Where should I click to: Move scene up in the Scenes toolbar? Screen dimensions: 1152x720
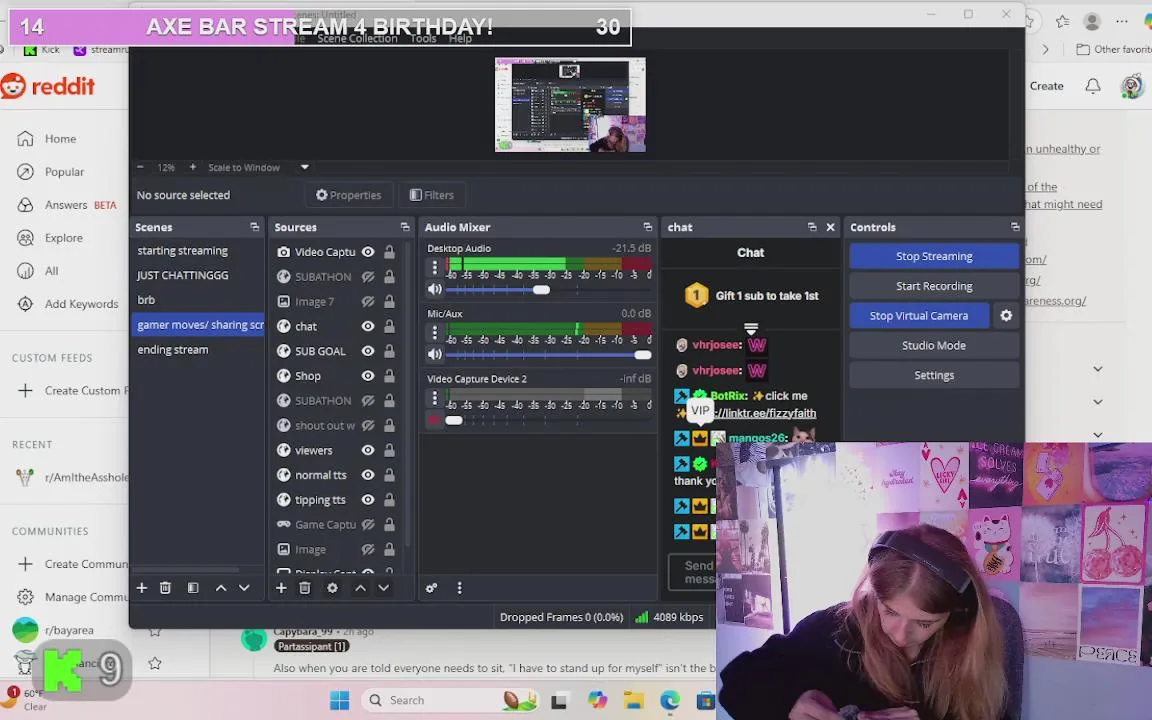(x=220, y=588)
